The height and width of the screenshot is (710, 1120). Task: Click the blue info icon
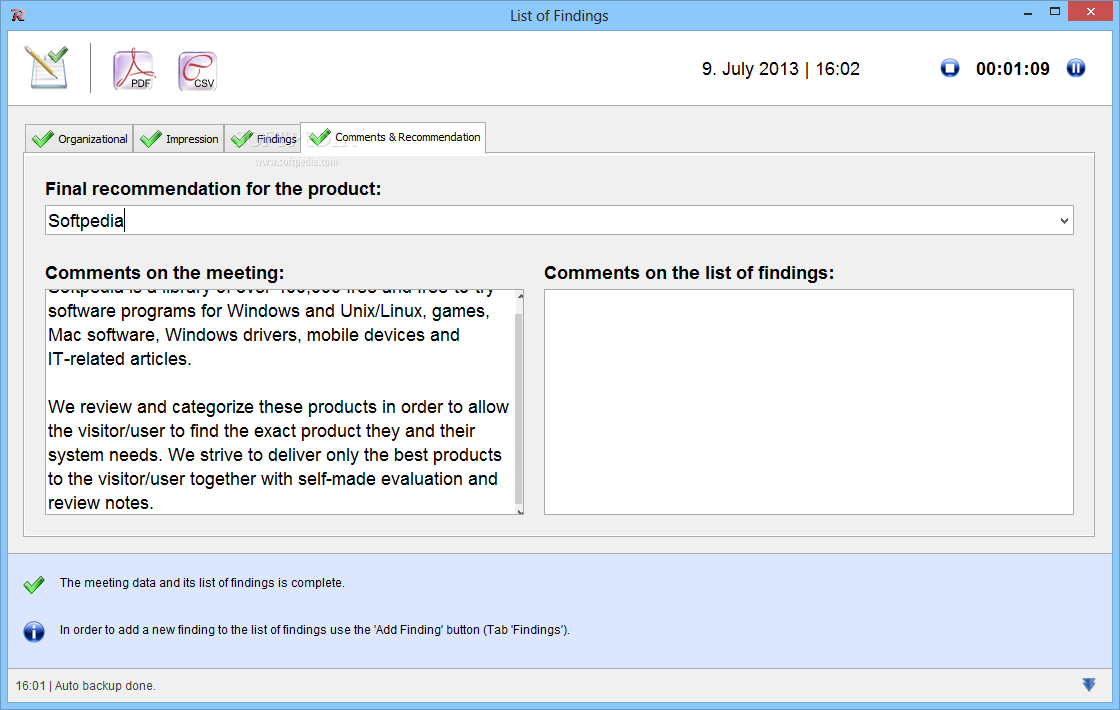click(34, 631)
